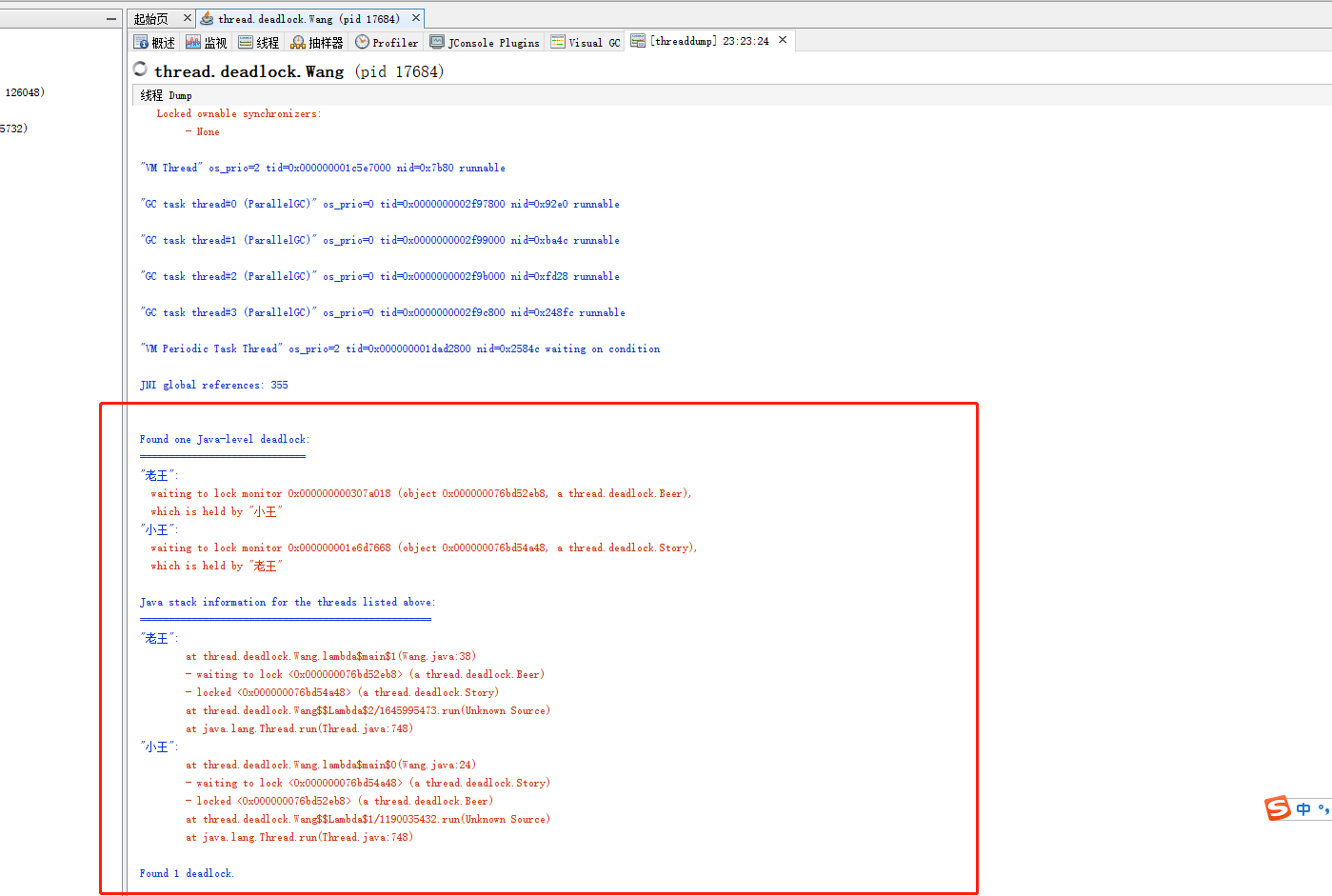1332x896 pixels.
Task: Click the Wang$$Lambda$2/1645995473.run stack line
Action: [x=368, y=710]
